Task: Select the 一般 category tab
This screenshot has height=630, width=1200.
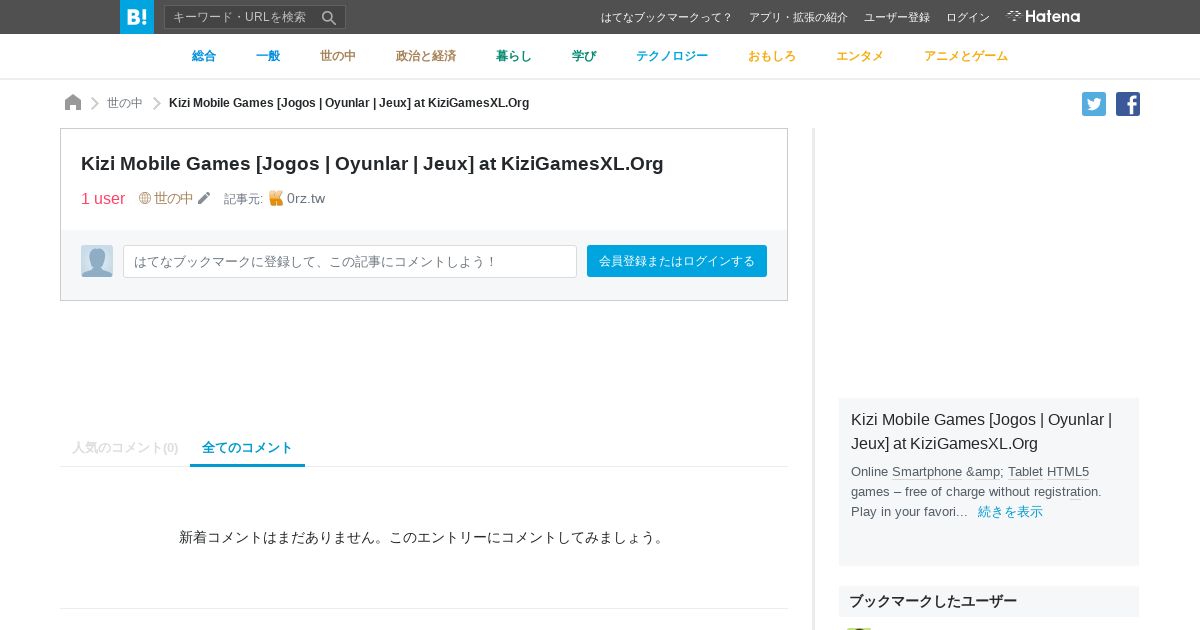Action: 268,56
